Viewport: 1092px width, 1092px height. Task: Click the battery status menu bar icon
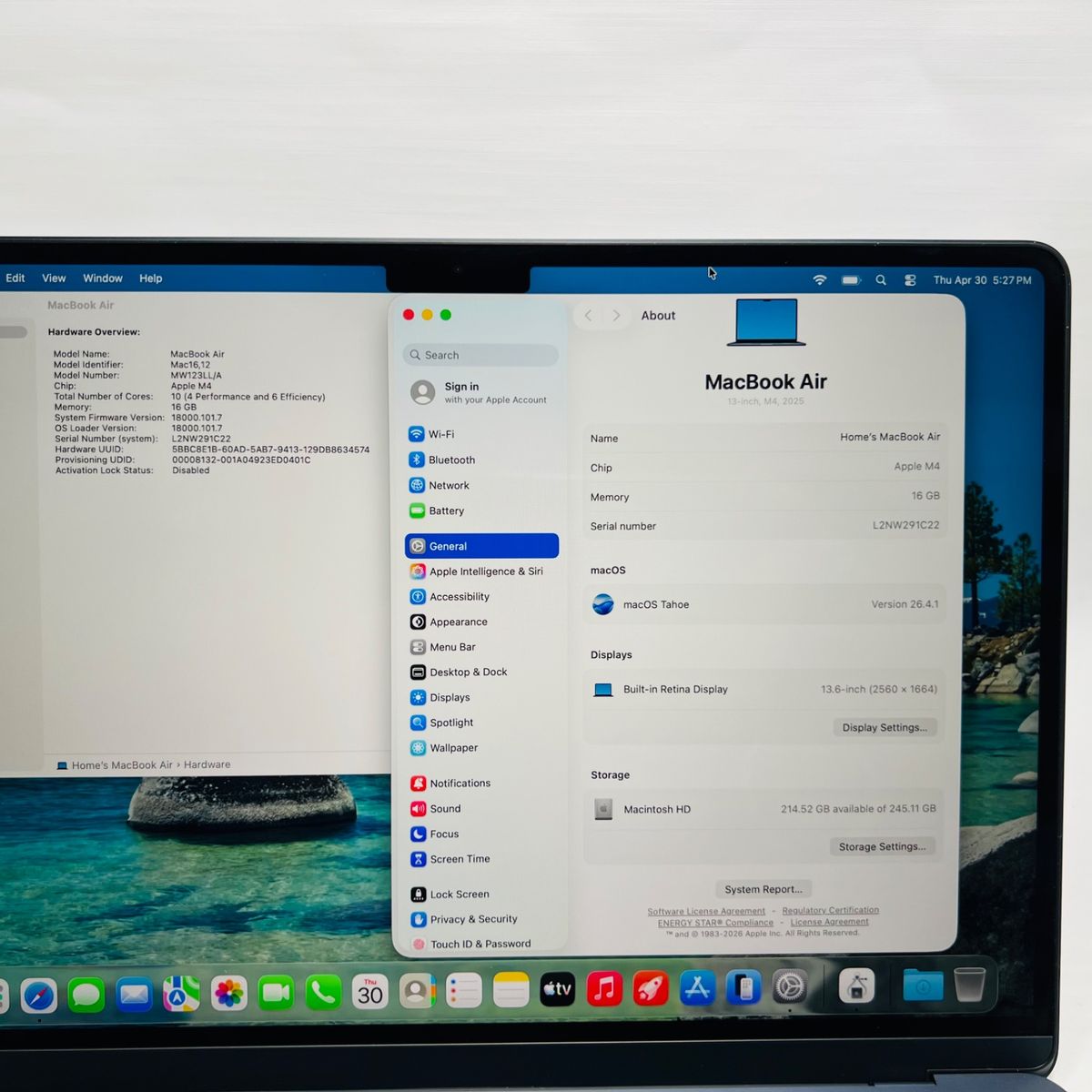pyautogui.click(x=851, y=280)
